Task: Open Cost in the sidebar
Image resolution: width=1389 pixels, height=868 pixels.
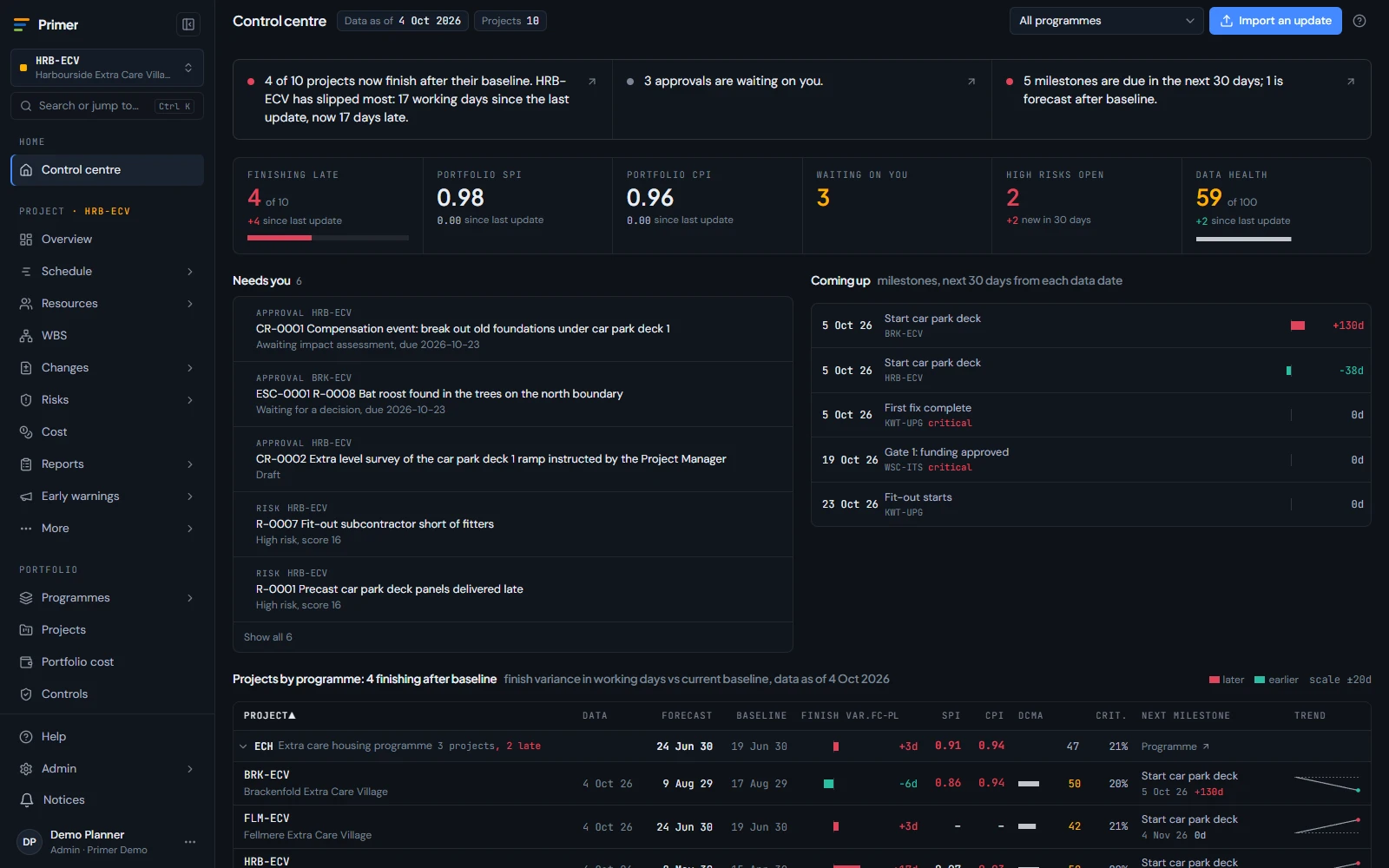Action: click(x=107, y=432)
